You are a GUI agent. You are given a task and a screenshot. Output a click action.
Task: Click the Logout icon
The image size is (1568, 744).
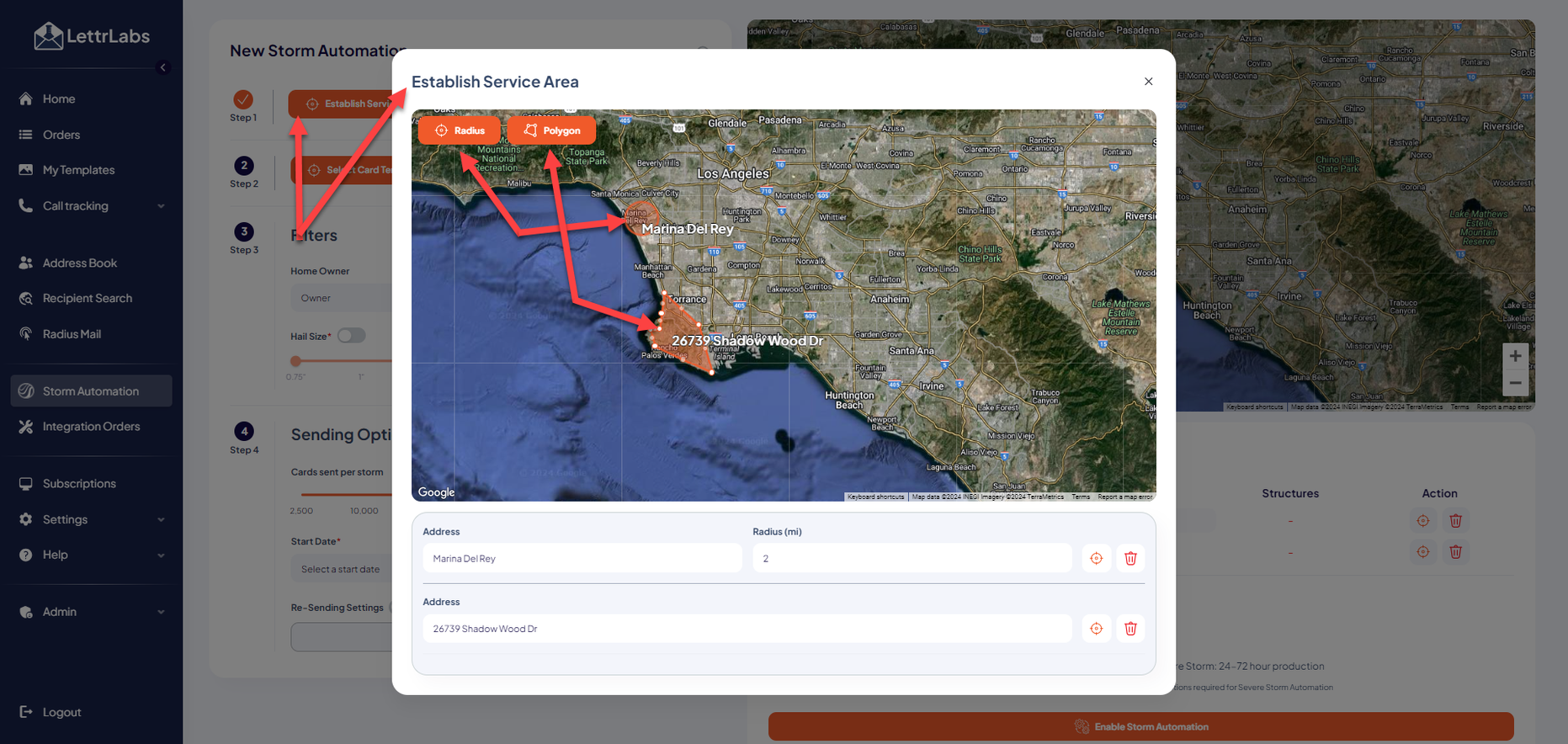pyautogui.click(x=26, y=712)
